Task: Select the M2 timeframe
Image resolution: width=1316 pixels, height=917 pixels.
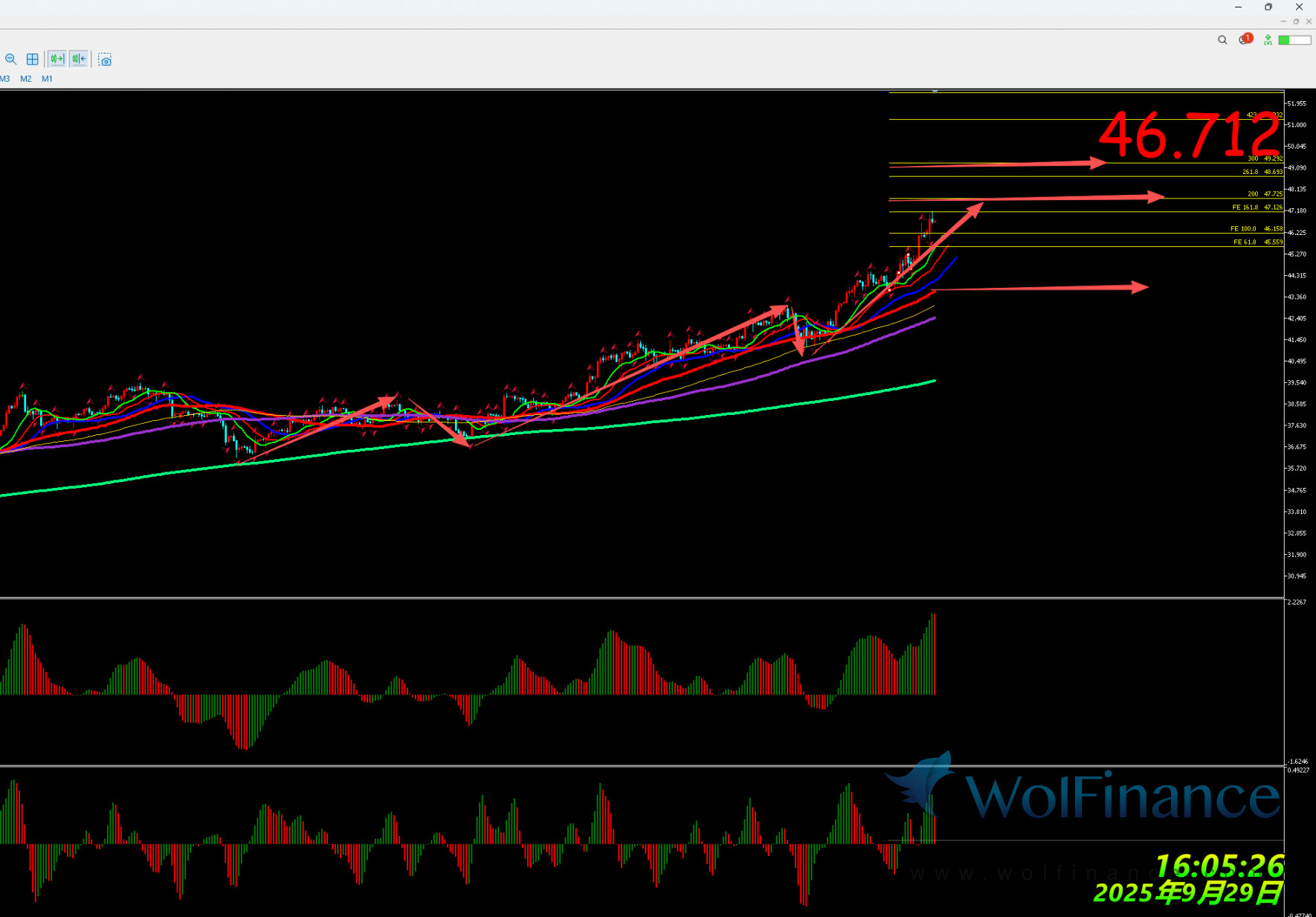Action: [x=26, y=79]
